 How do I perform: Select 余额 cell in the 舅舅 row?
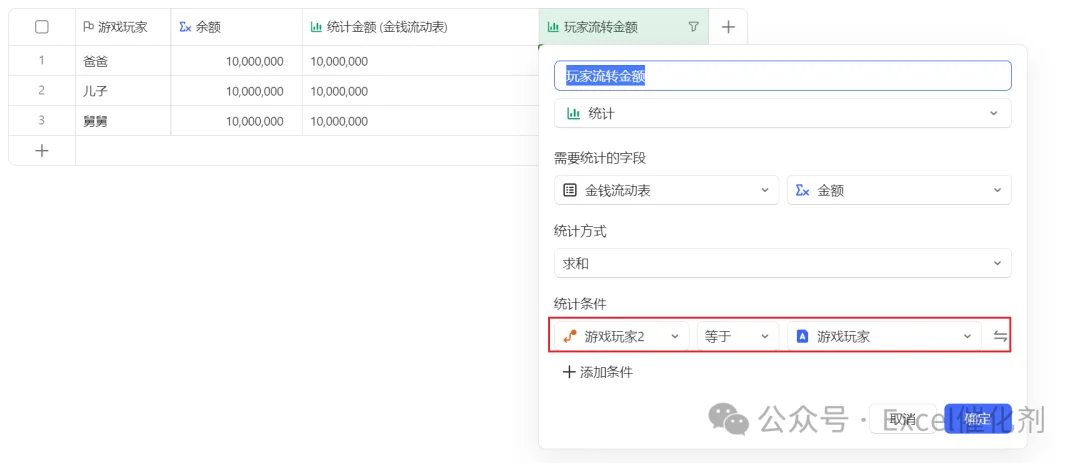click(236, 121)
